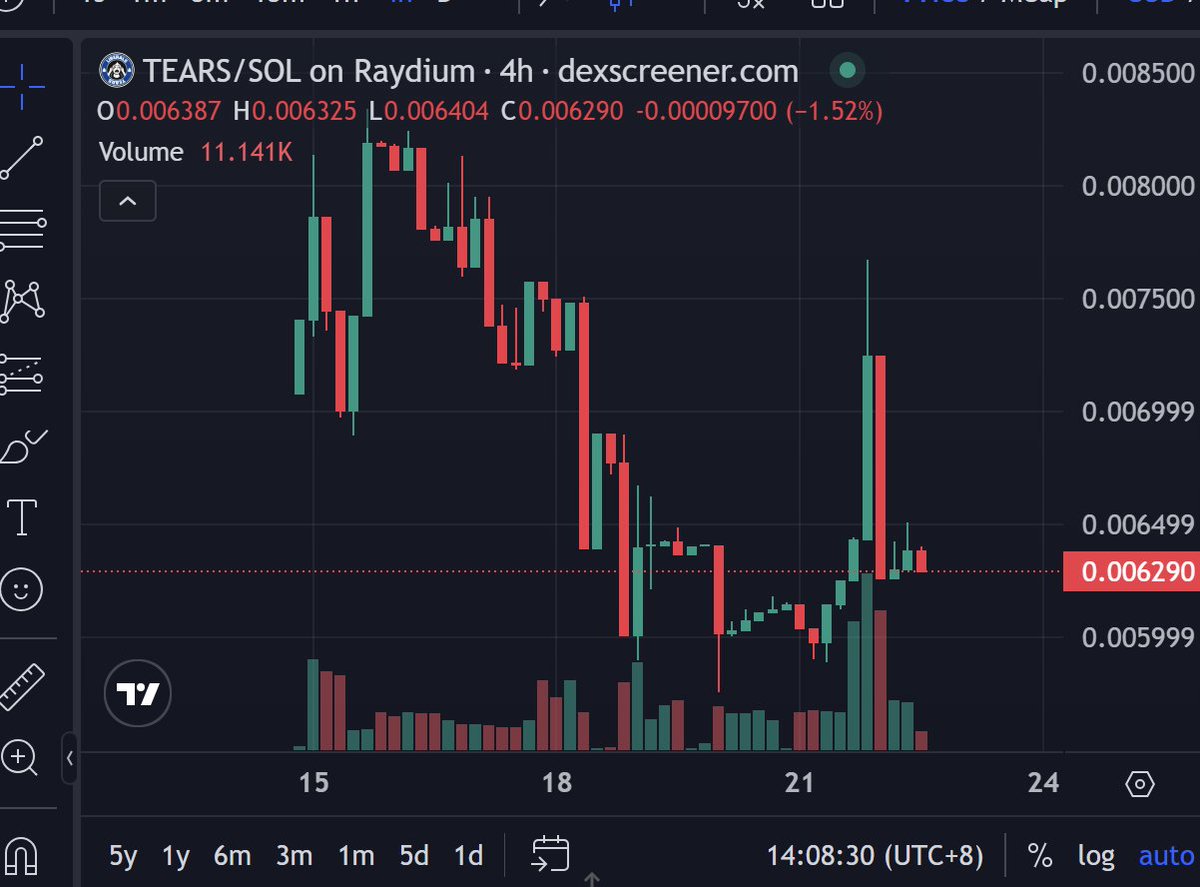The height and width of the screenshot is (887, 1200).
Task: Click the 0.006499 price axis label
Action: pyautogui.click(x=1139, y=524)
